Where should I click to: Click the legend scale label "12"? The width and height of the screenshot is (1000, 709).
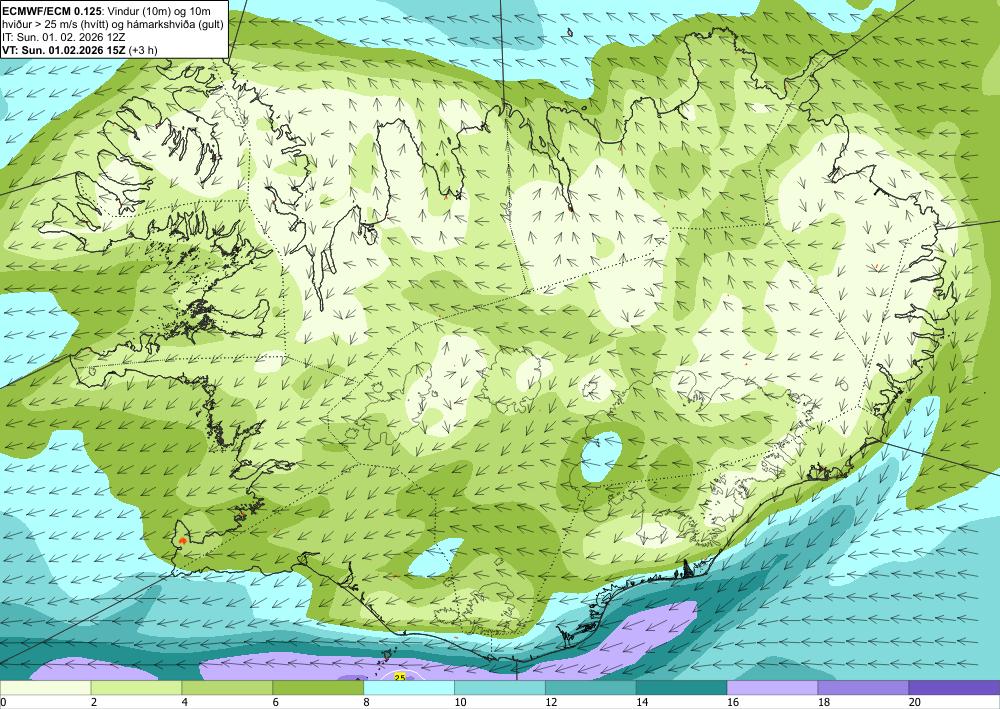551,703
